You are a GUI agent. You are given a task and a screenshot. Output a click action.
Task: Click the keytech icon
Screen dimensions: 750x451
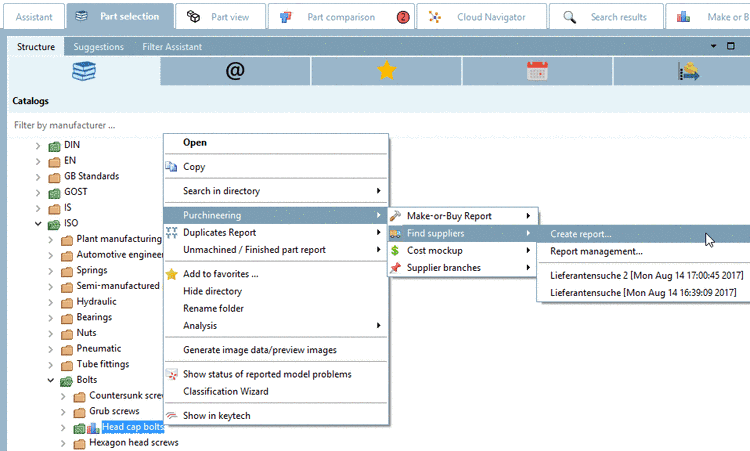pyautogui.click(x=171, y=416)
